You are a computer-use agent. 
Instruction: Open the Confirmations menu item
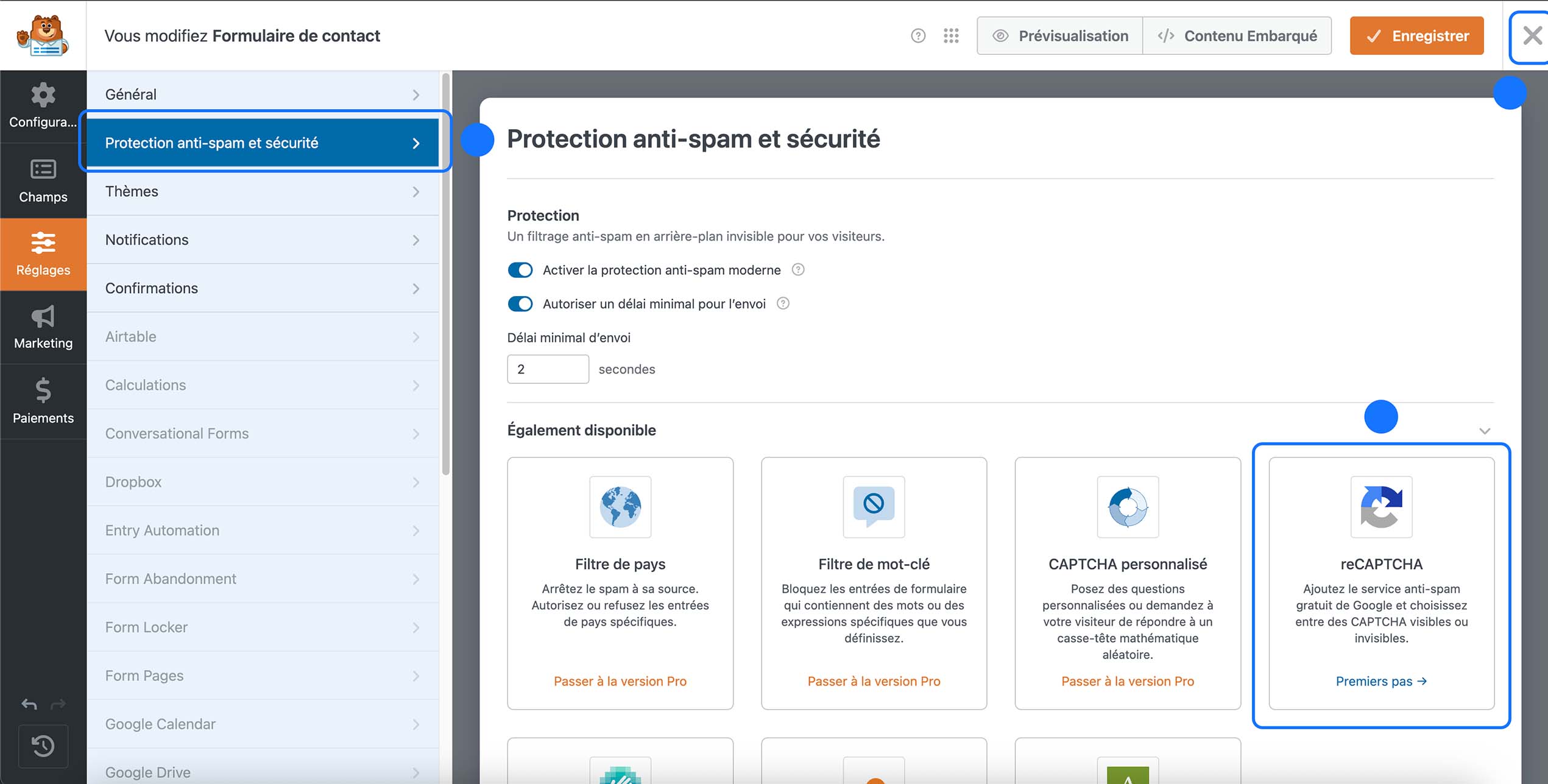pyautogui.click(x=263, y=288)
